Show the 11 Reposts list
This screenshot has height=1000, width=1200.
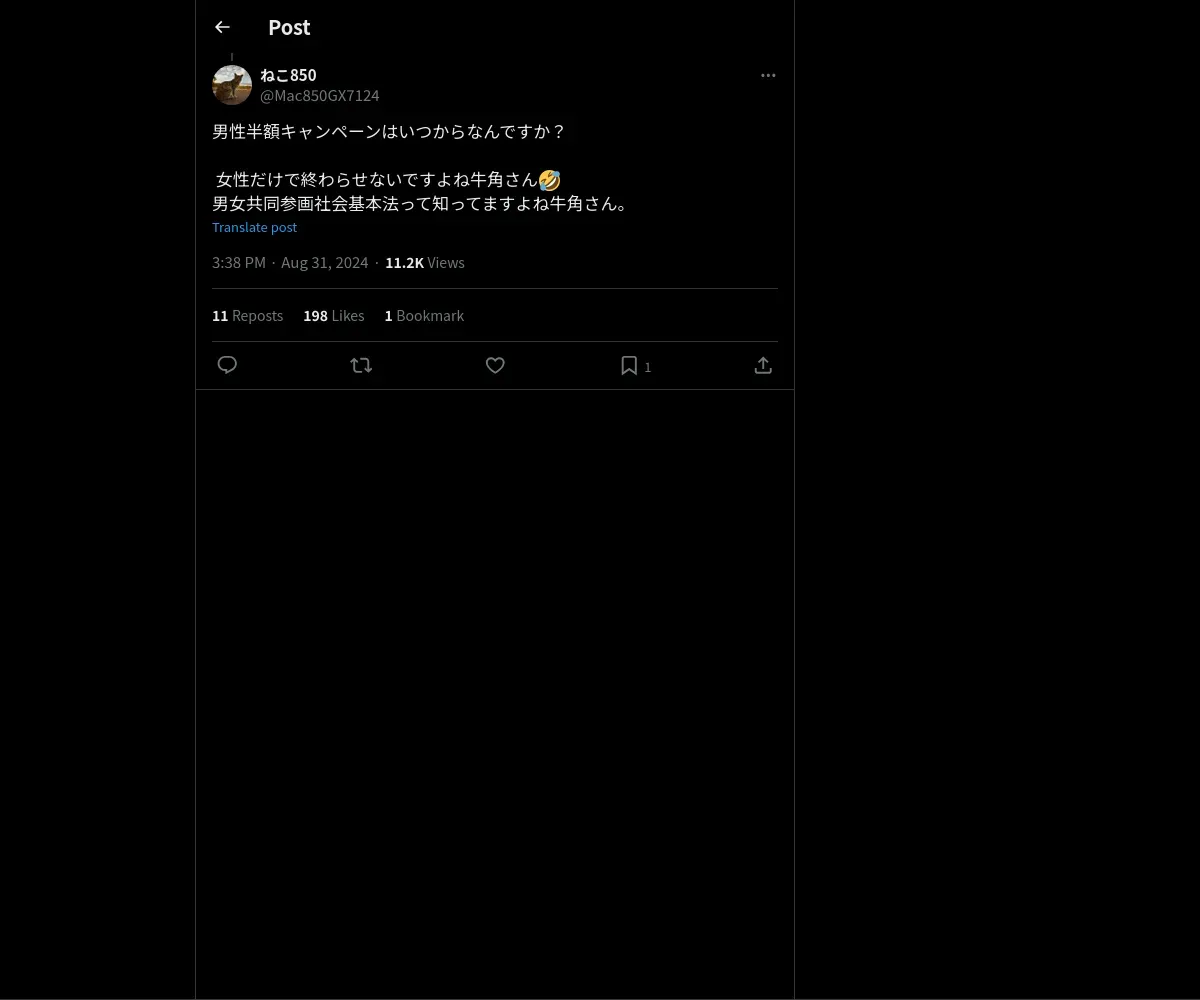(247, 315)
